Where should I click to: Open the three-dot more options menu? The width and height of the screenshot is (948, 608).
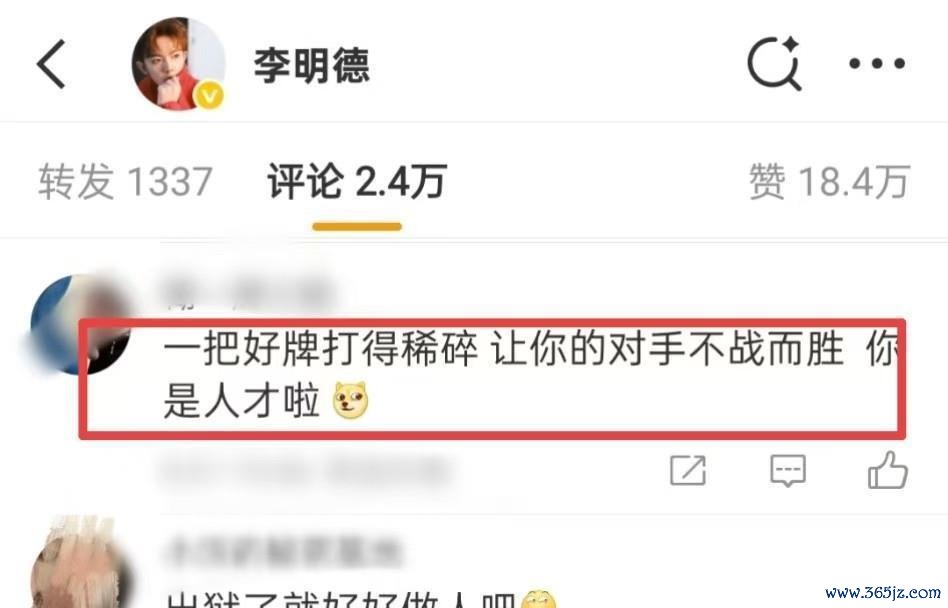coord(877,63)
